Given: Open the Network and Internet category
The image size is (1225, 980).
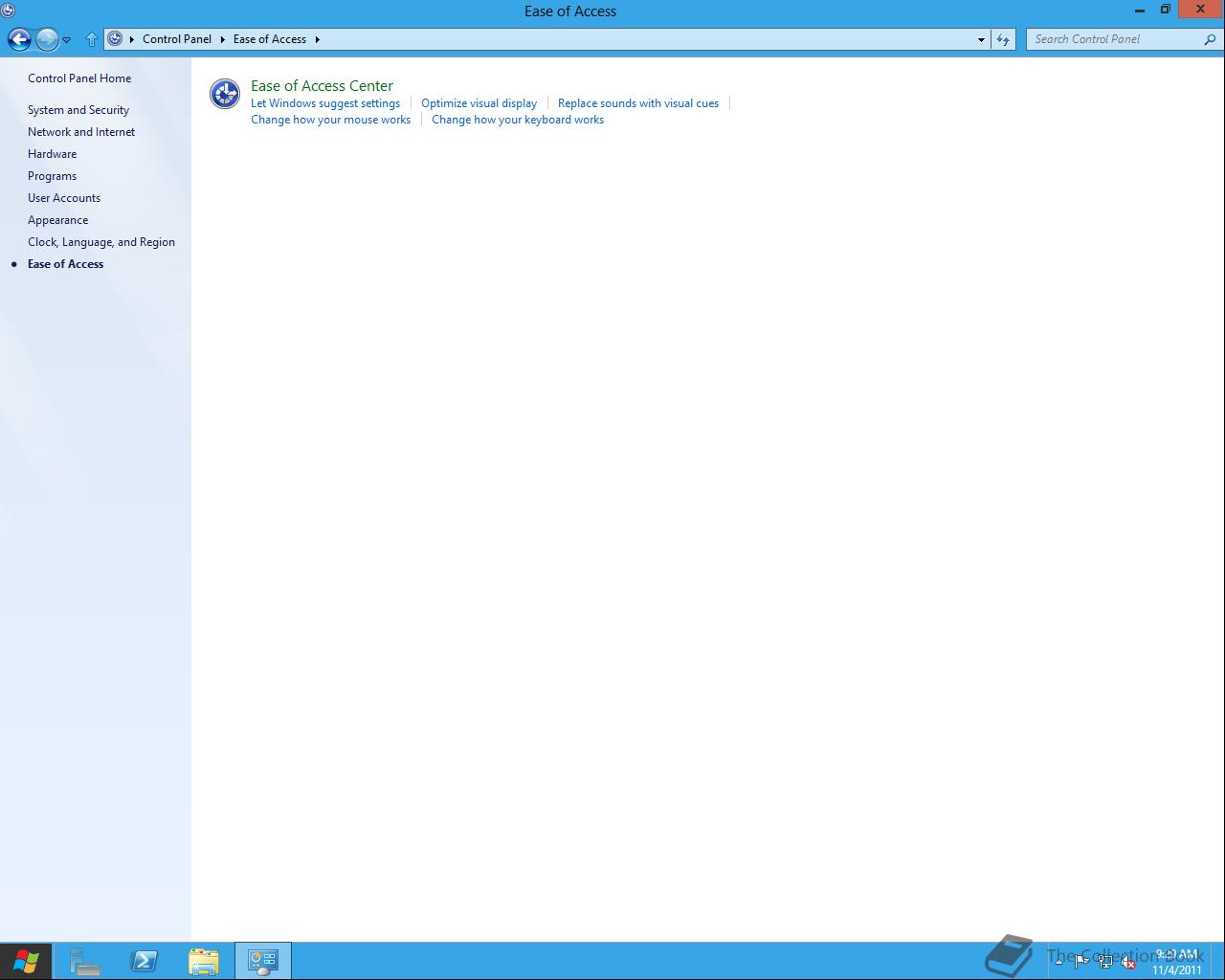Looking at the screenshot, I should [81, 132].
